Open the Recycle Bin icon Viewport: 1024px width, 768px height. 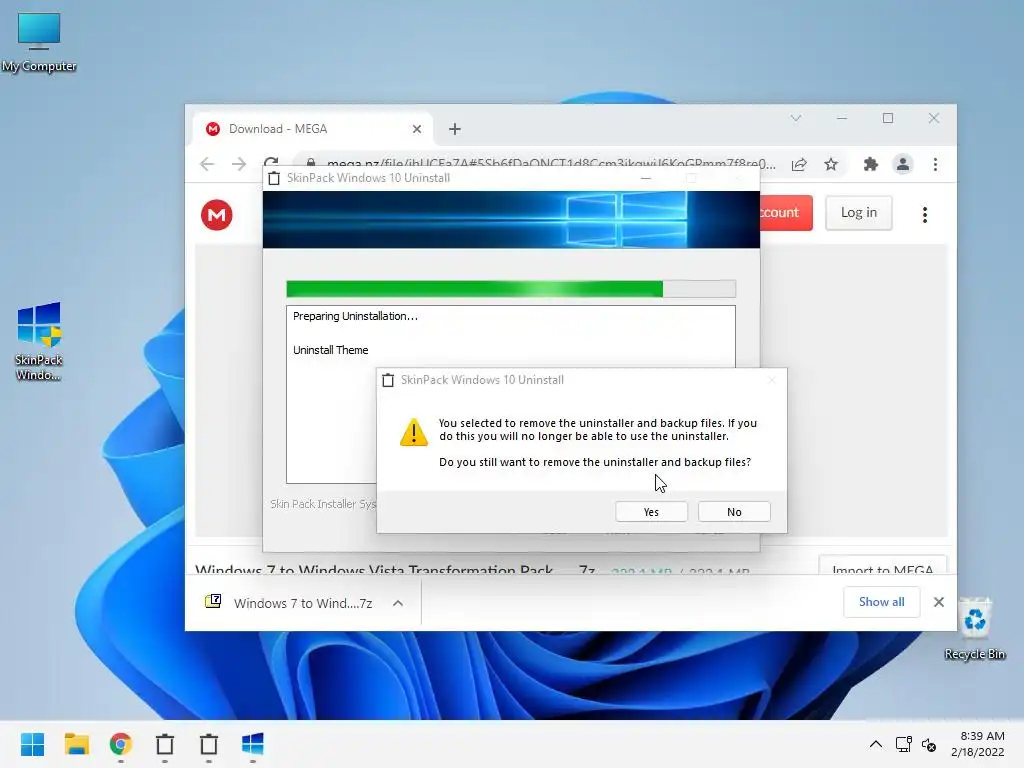tap(975, 630)
